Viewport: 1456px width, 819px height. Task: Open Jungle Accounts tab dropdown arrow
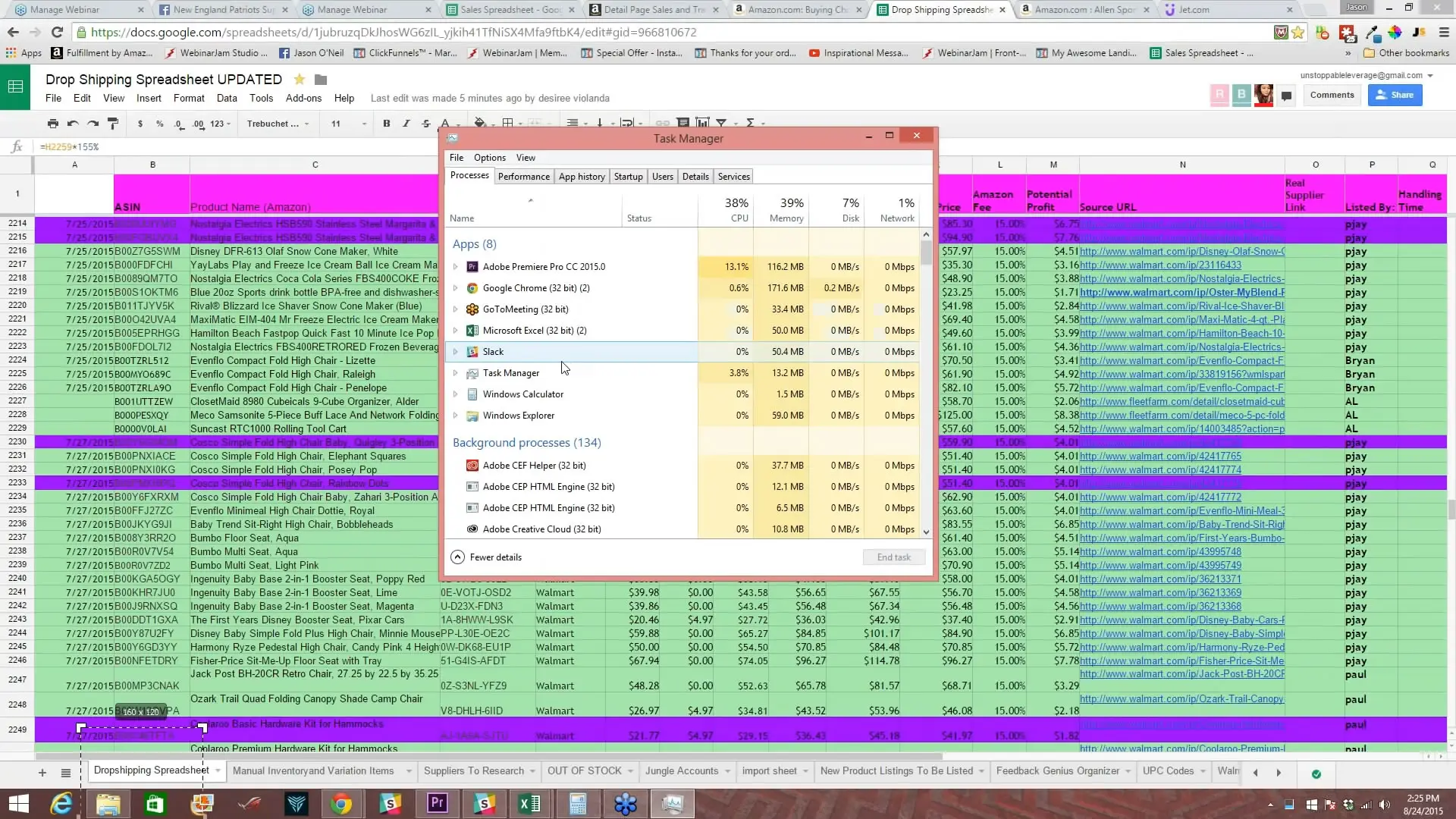[728, 772]
